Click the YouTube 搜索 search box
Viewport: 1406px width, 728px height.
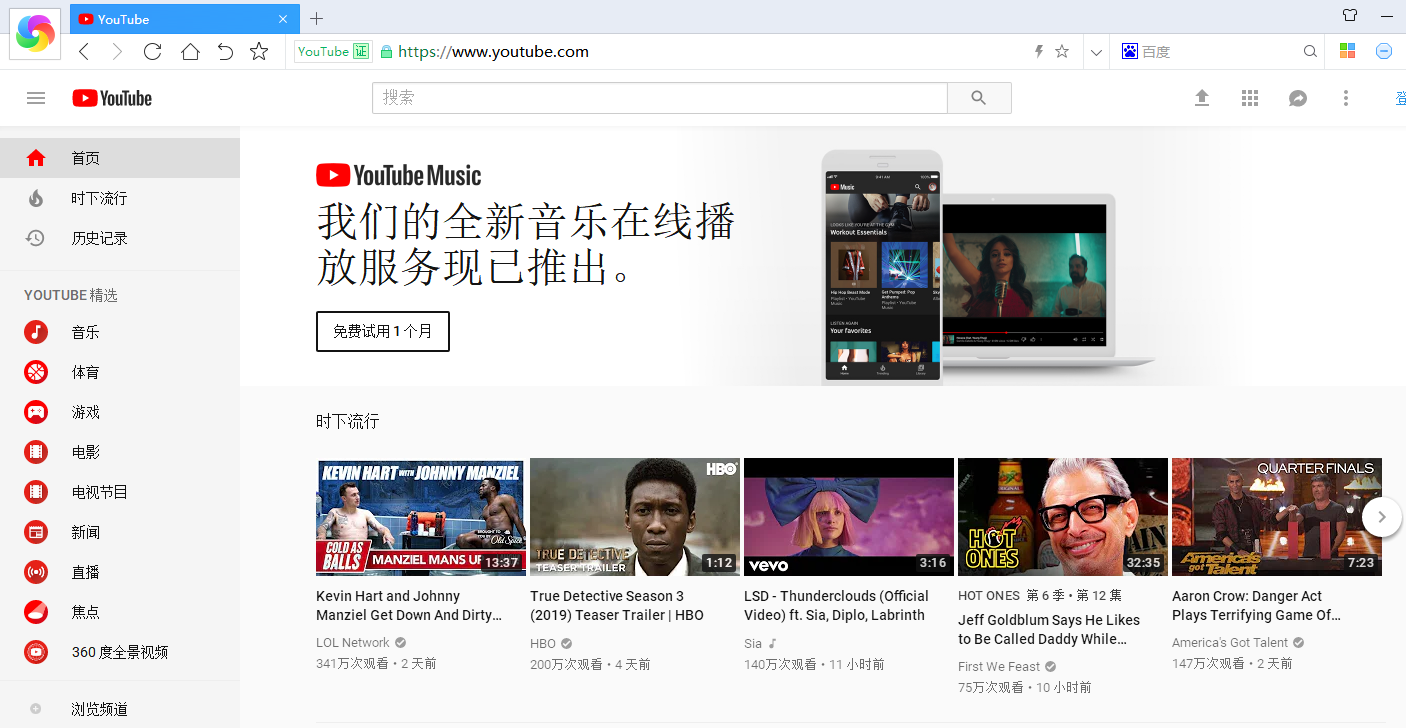tap(660, 98)
